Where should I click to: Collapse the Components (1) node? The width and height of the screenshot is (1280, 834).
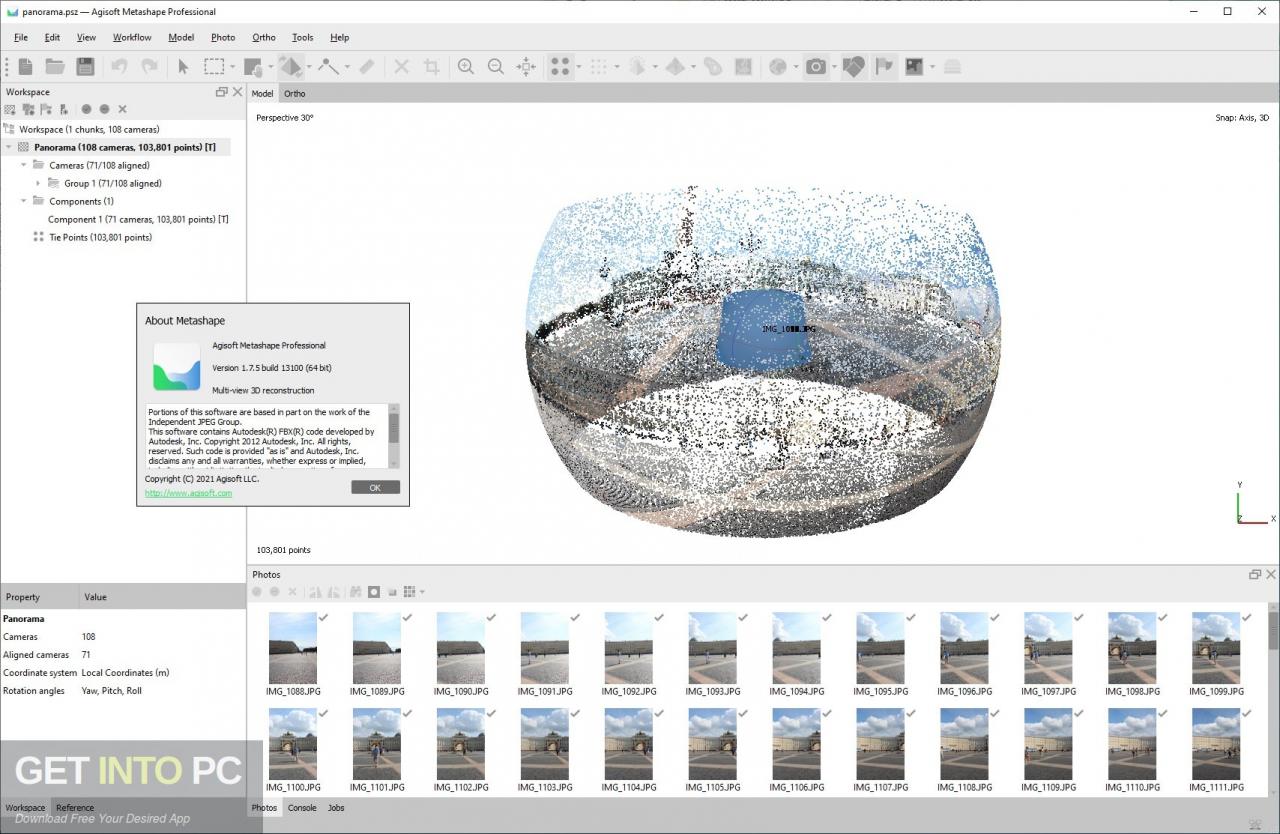pyautogui.click(x=24, y=201)
